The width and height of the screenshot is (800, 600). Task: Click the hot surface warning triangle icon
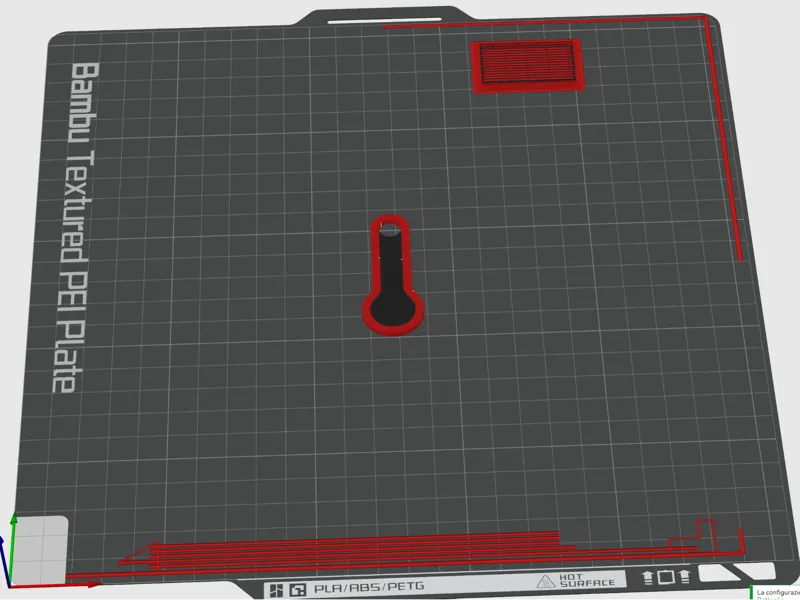(x=545, y=581)
